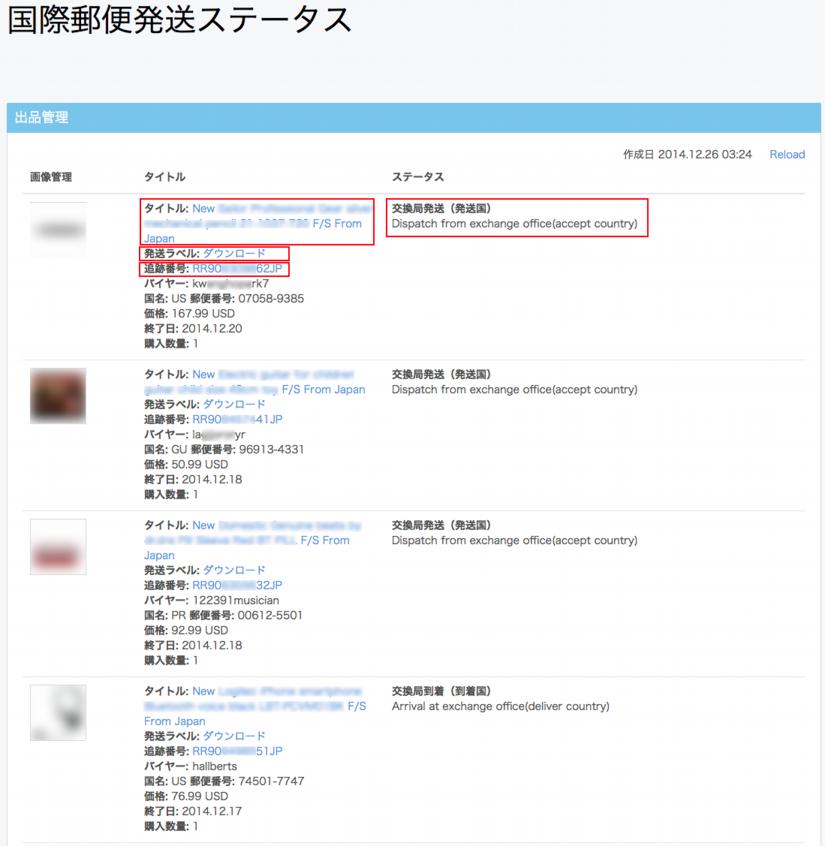Click the ステータス column header
The height and width of the screenshot is (846, 825).
pos(418,177)
